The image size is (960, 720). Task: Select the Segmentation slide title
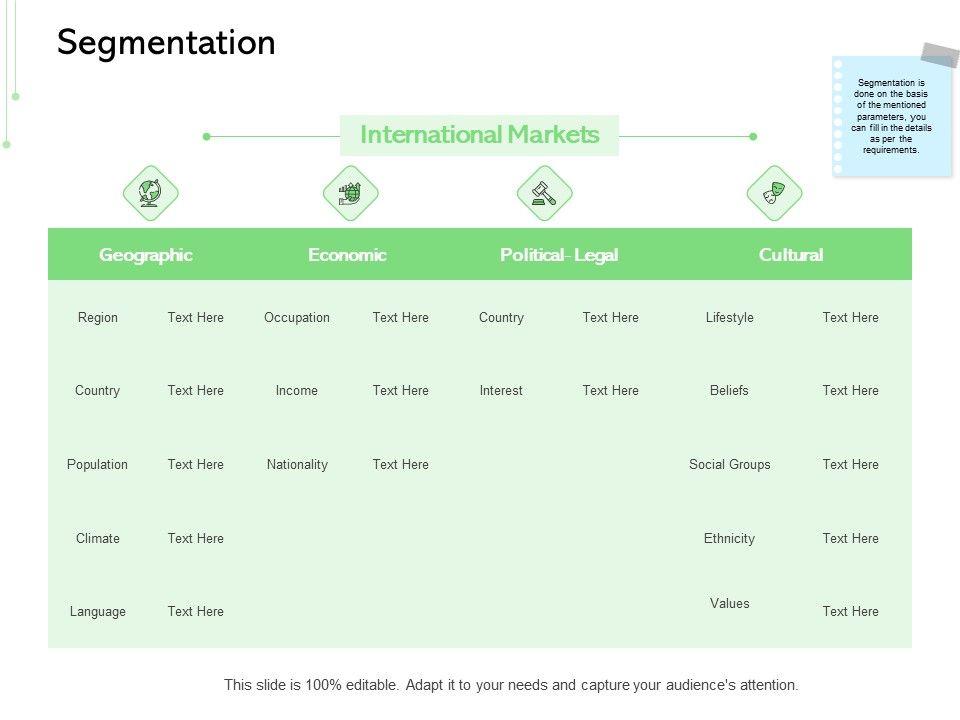(x=166, y=43)
